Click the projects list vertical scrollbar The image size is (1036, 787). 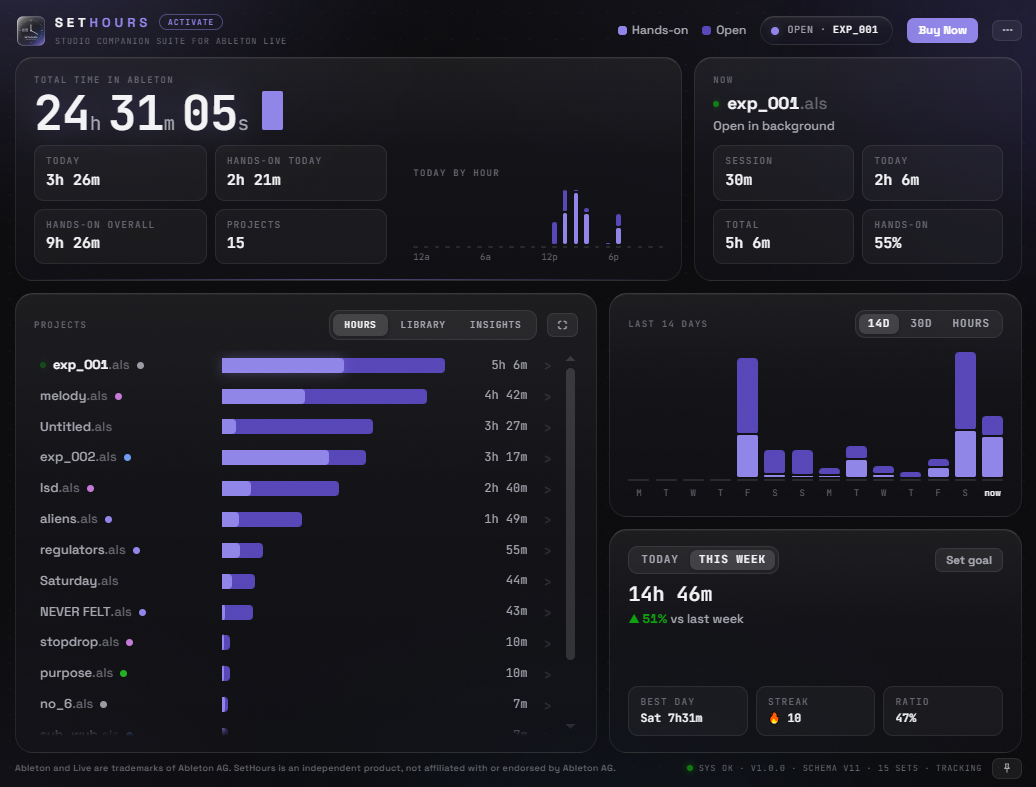coord(570,513)
